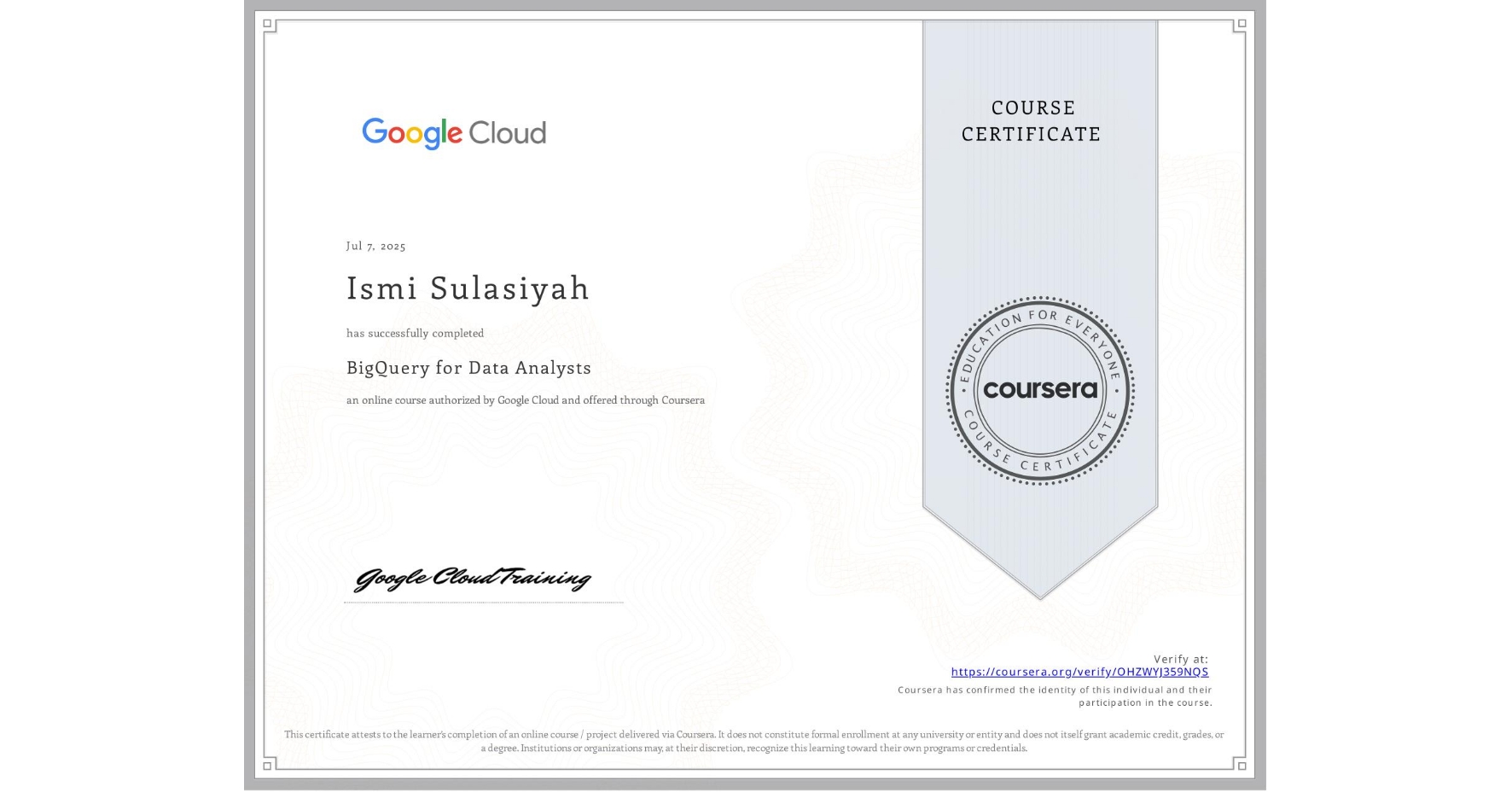This screenshot has width=1512, height=792.
Task: Select the signature underline rule
Action: coord(483,600)
